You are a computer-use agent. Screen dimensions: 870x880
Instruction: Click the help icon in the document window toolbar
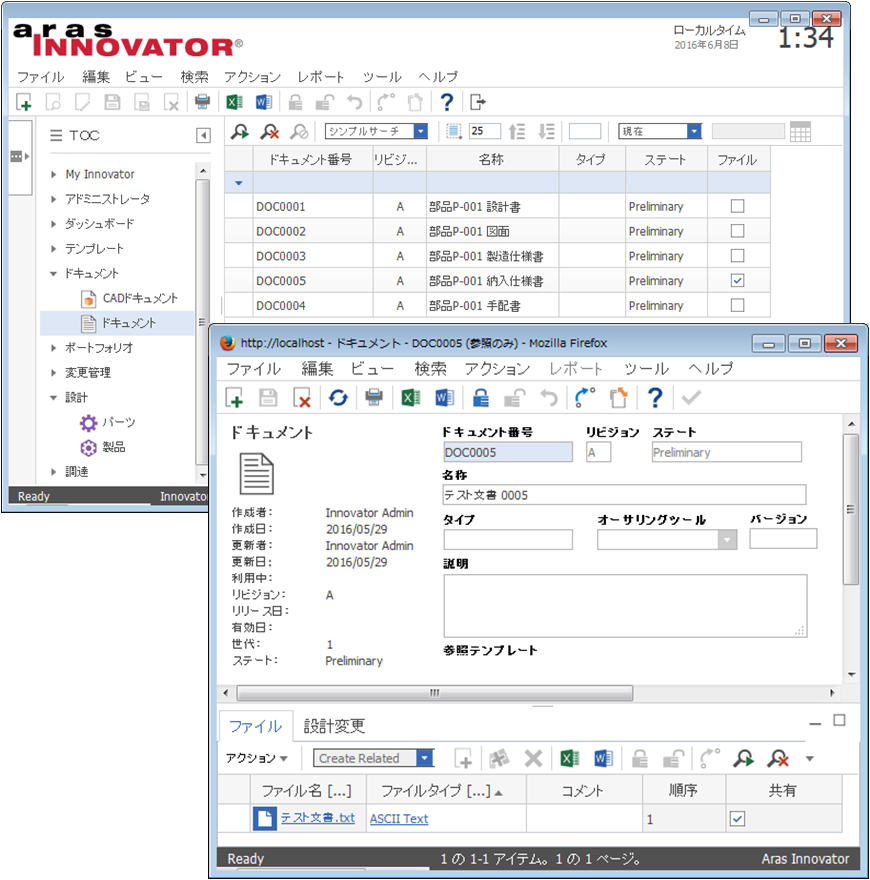pos(654,398)
